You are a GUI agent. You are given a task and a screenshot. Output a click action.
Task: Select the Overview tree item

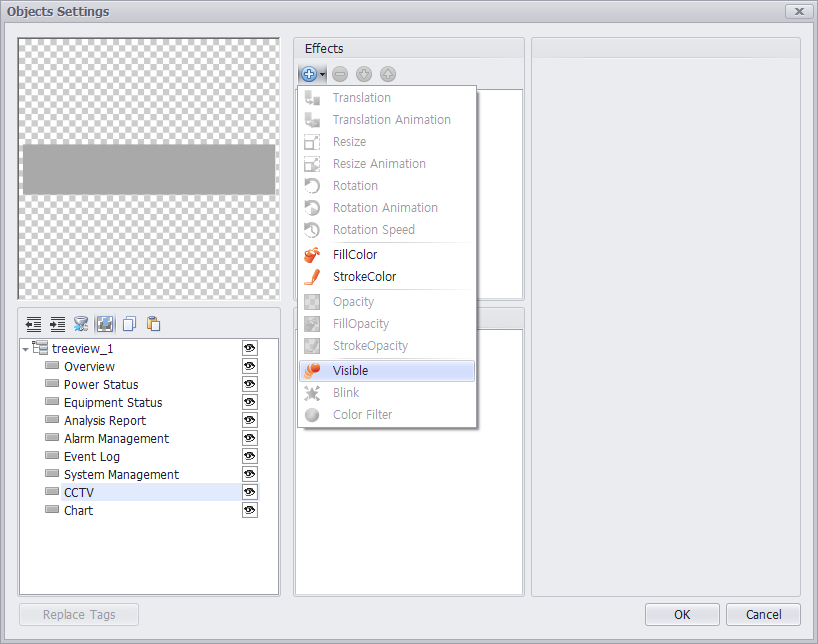[x=89, y=366]
